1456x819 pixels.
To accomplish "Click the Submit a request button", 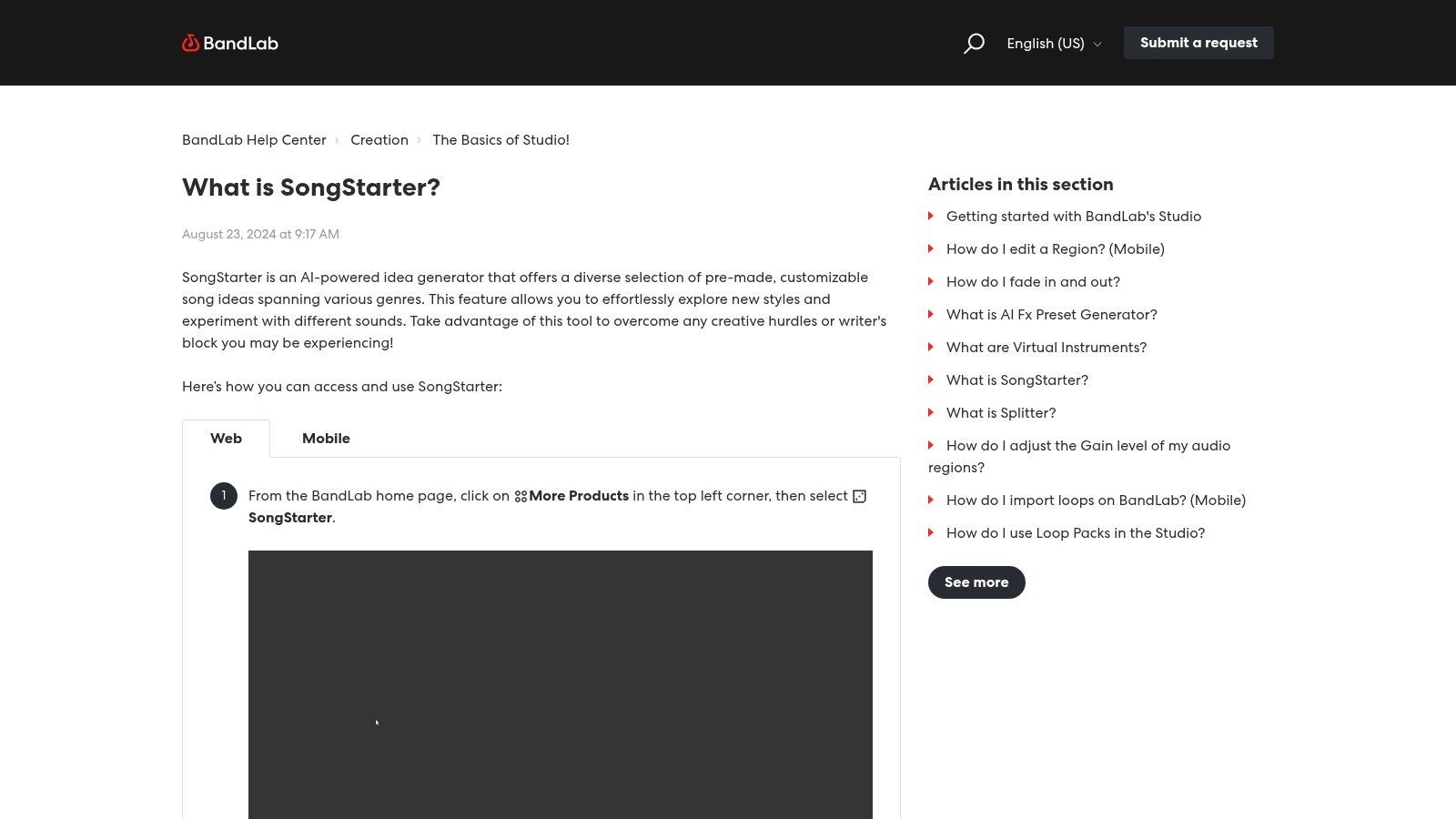I will tap(1198, 43).
